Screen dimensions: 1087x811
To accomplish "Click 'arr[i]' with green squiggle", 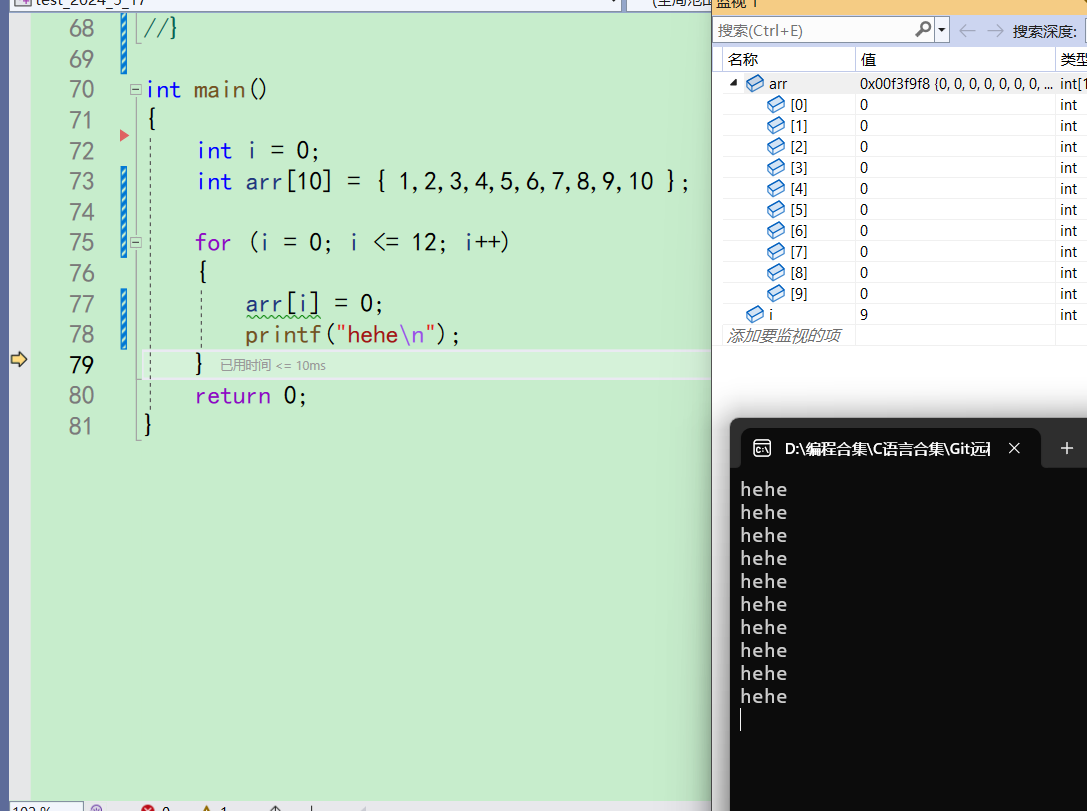I will [282, 304].
